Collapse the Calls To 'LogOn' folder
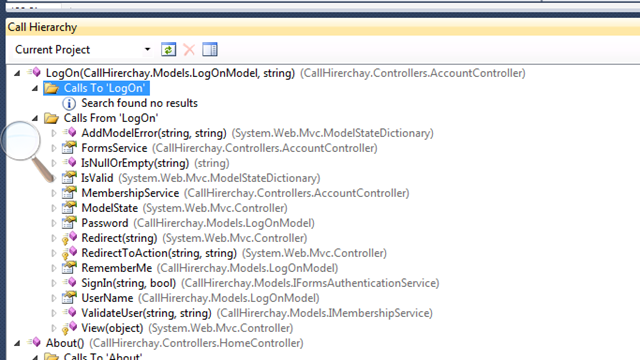 tap(35, 88)
